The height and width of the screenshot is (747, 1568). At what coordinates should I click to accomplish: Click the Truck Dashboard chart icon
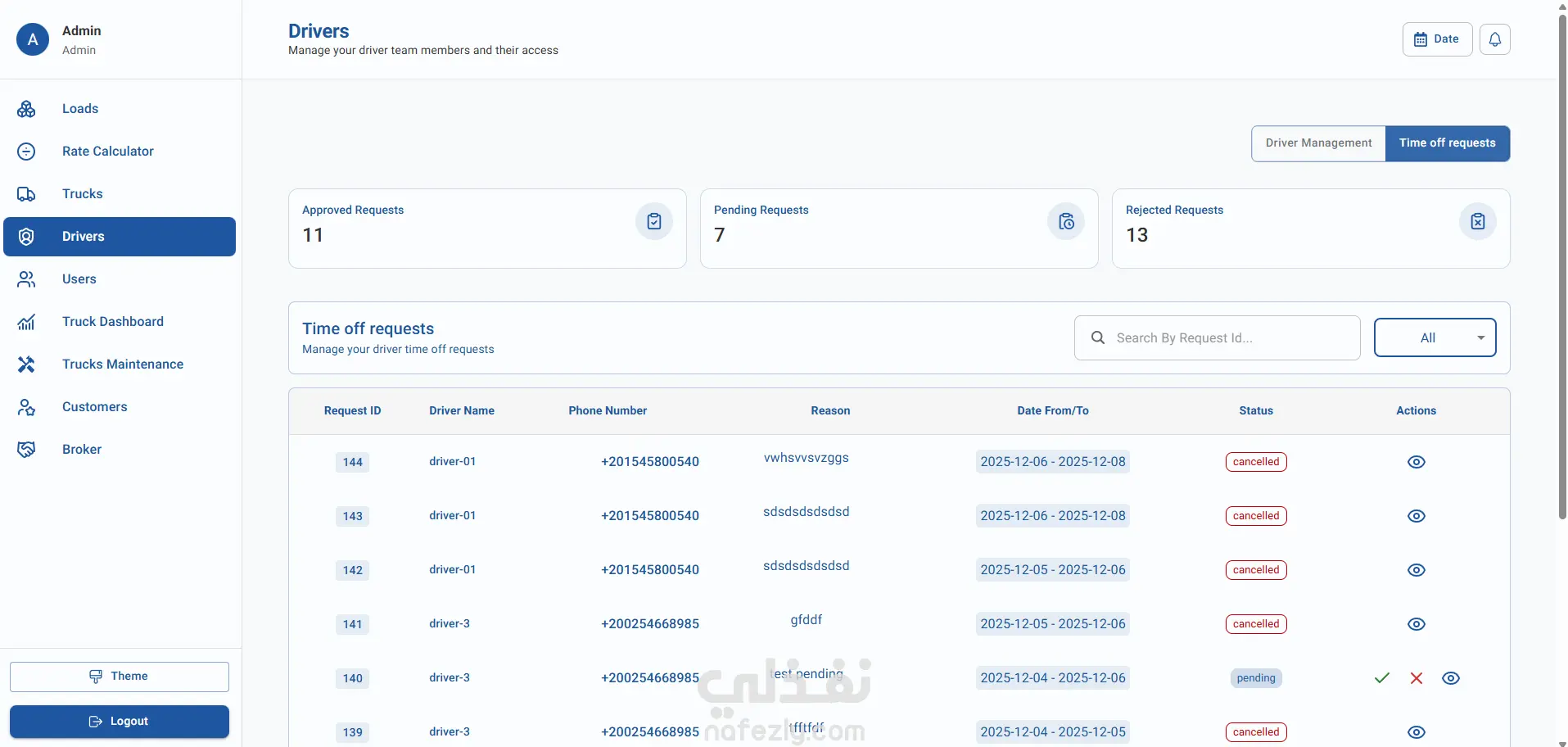26,322
